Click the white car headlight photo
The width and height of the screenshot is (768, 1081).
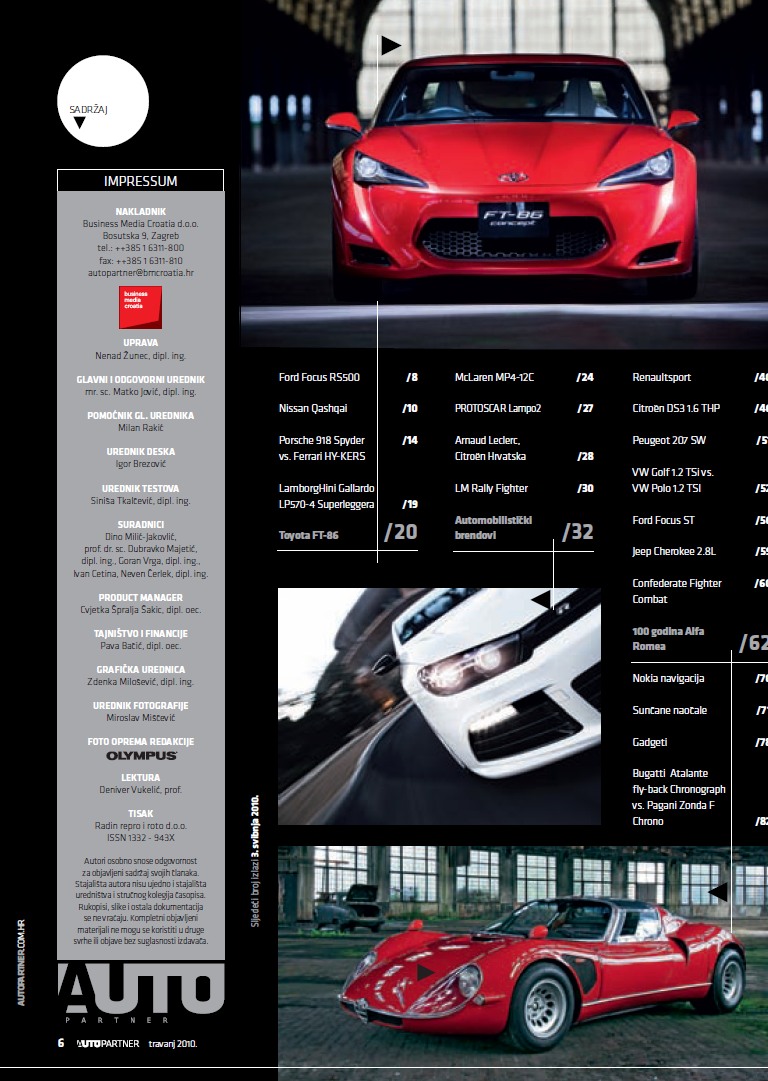439,706
